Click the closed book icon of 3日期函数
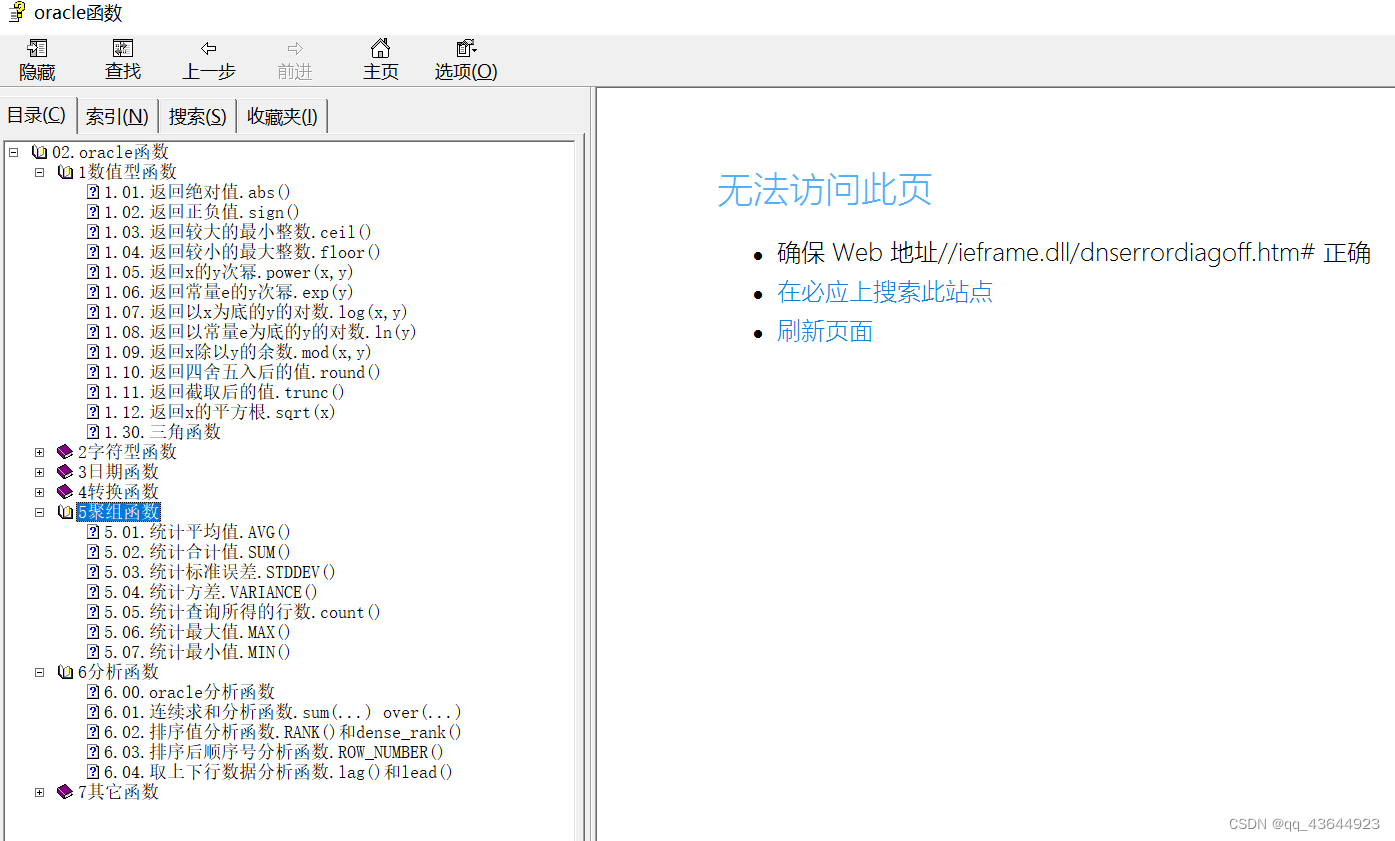1395x841 pixels. click(x=66, y=472)
